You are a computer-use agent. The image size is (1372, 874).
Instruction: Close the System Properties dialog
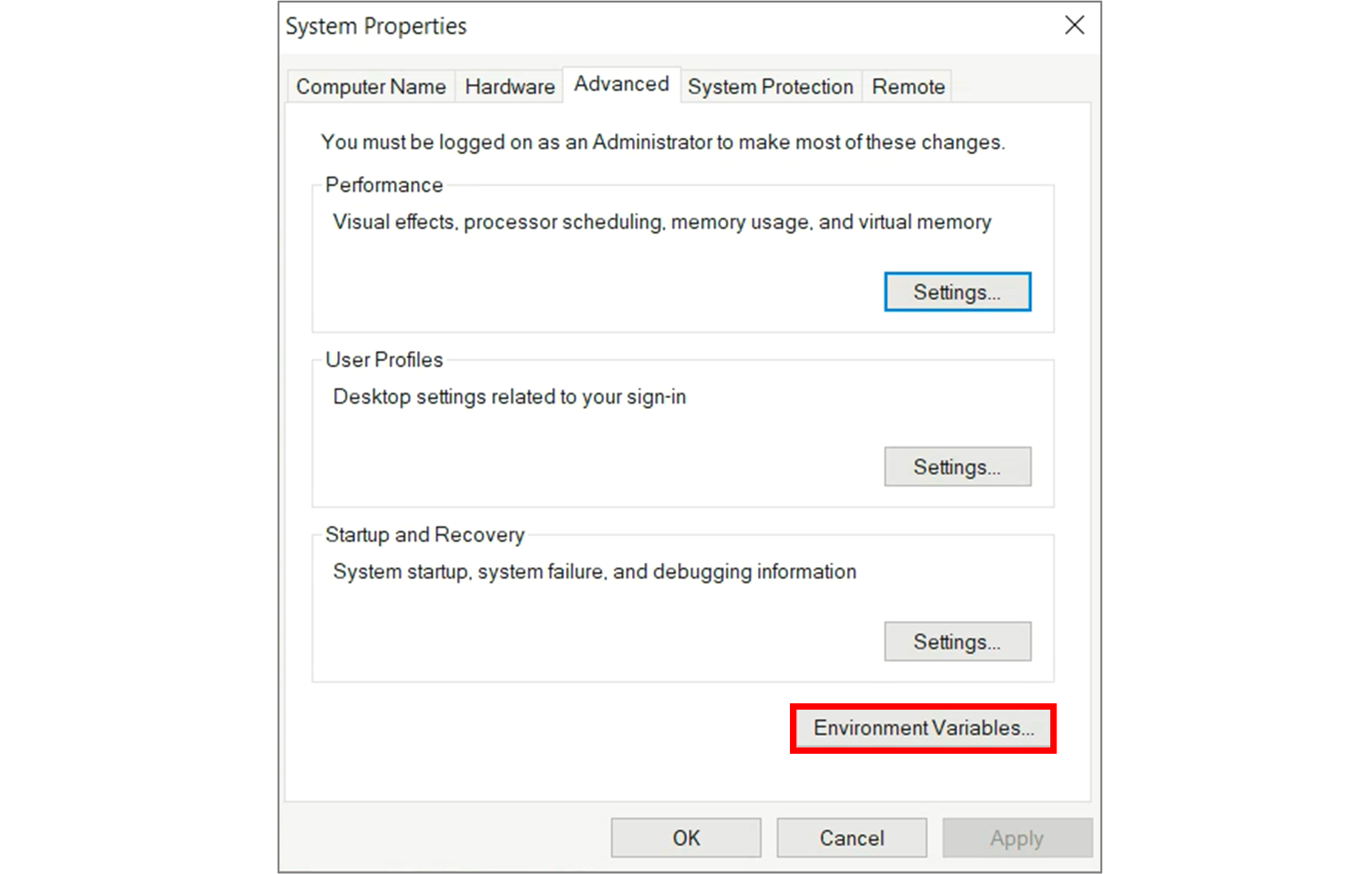pyautogui.click(x=1075, y=26)
